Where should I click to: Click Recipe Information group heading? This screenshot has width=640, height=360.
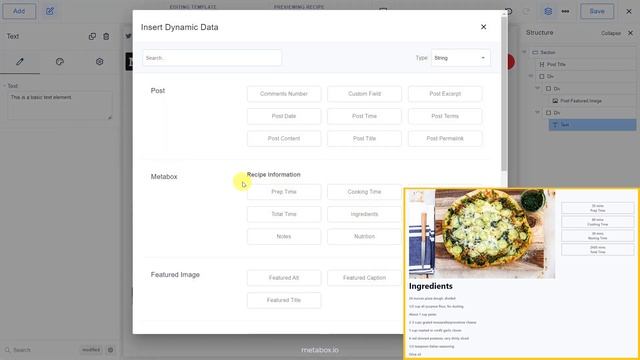click(273, 175)
